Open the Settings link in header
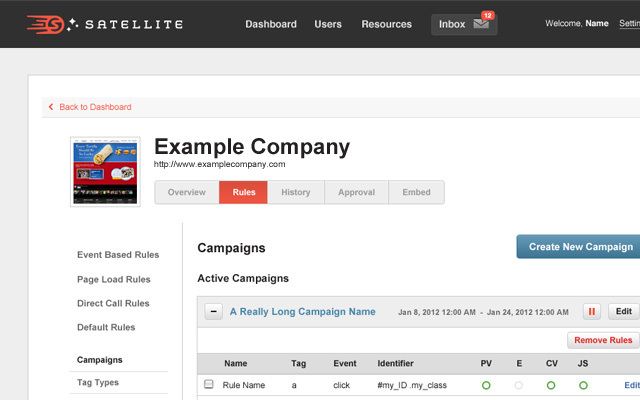The width and height of the screenshot is (640, 400). point(629,24)
